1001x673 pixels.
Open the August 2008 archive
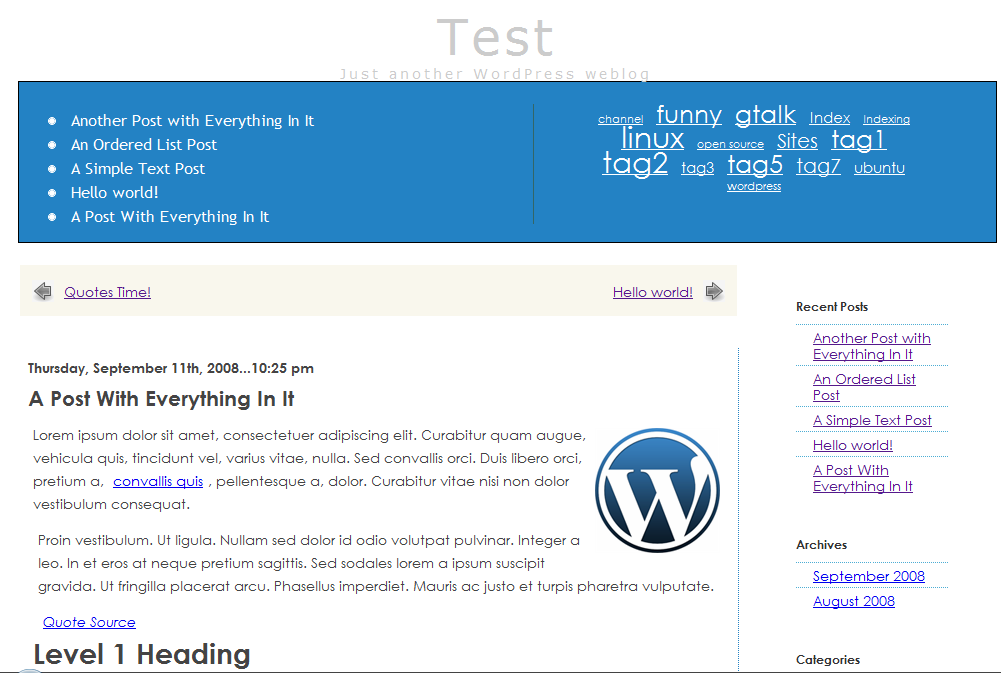coord(853,601)
